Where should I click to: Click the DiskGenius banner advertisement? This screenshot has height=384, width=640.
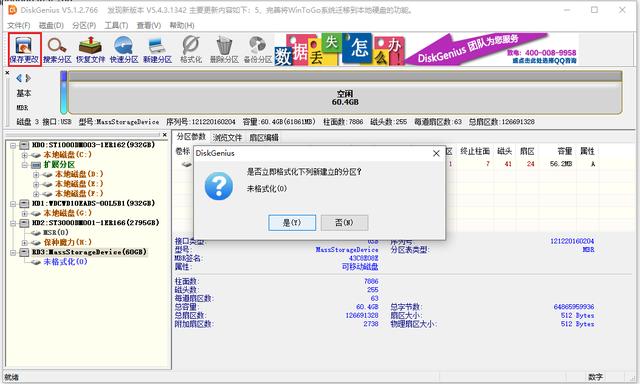click(x=427, y=49)
